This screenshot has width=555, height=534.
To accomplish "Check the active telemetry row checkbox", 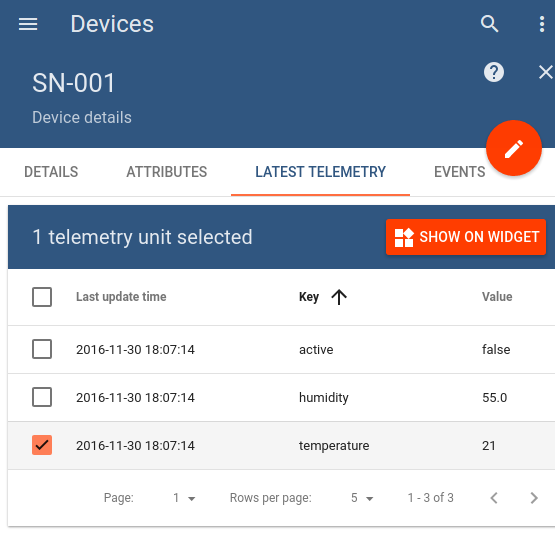I will pos(42,349).
